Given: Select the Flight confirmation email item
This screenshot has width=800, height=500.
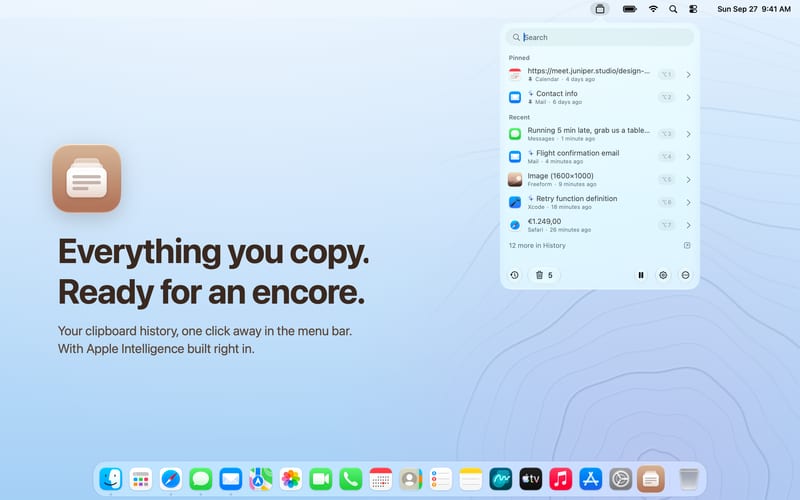Looking at the screenshot, I should click(599, 157).
